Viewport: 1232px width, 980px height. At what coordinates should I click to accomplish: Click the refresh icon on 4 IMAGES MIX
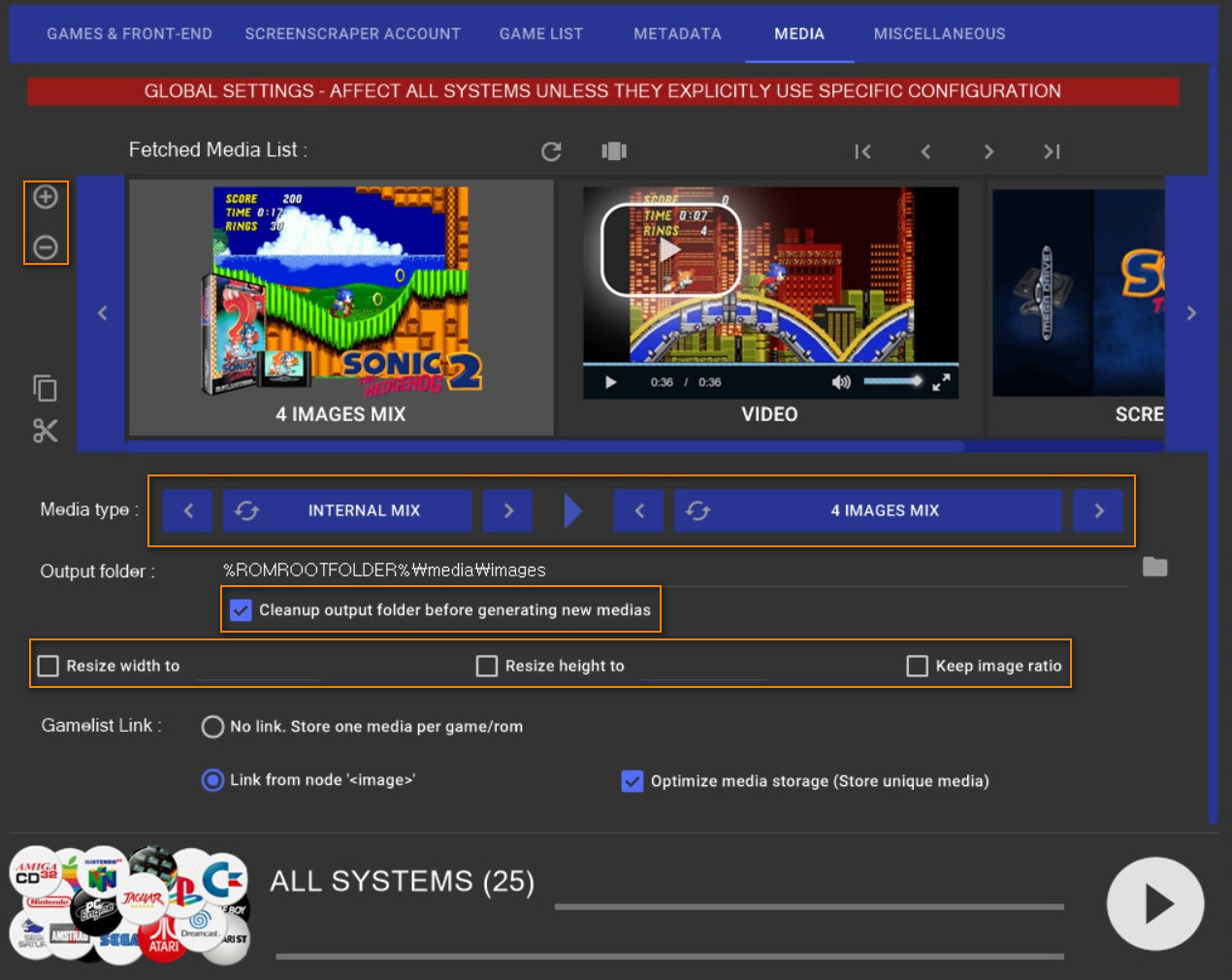(x=697, y=510)
